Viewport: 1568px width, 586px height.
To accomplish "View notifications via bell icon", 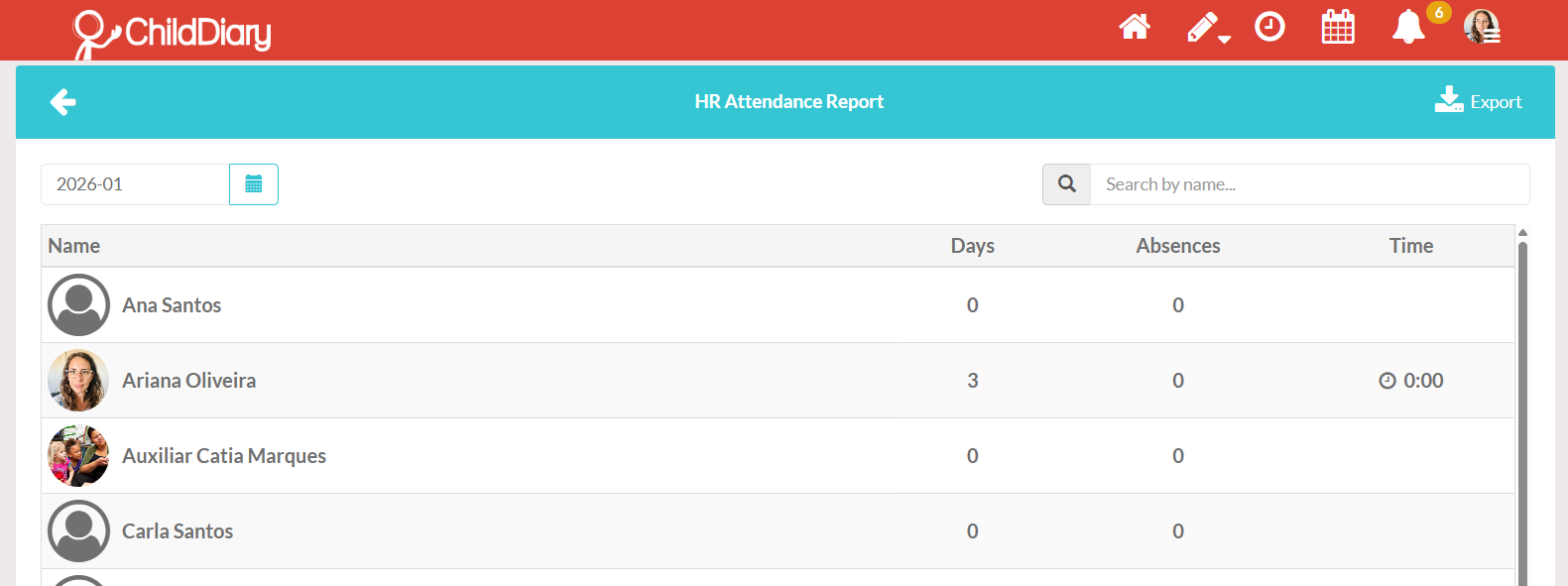I will pyautogui.click(x=1408, y=27).
